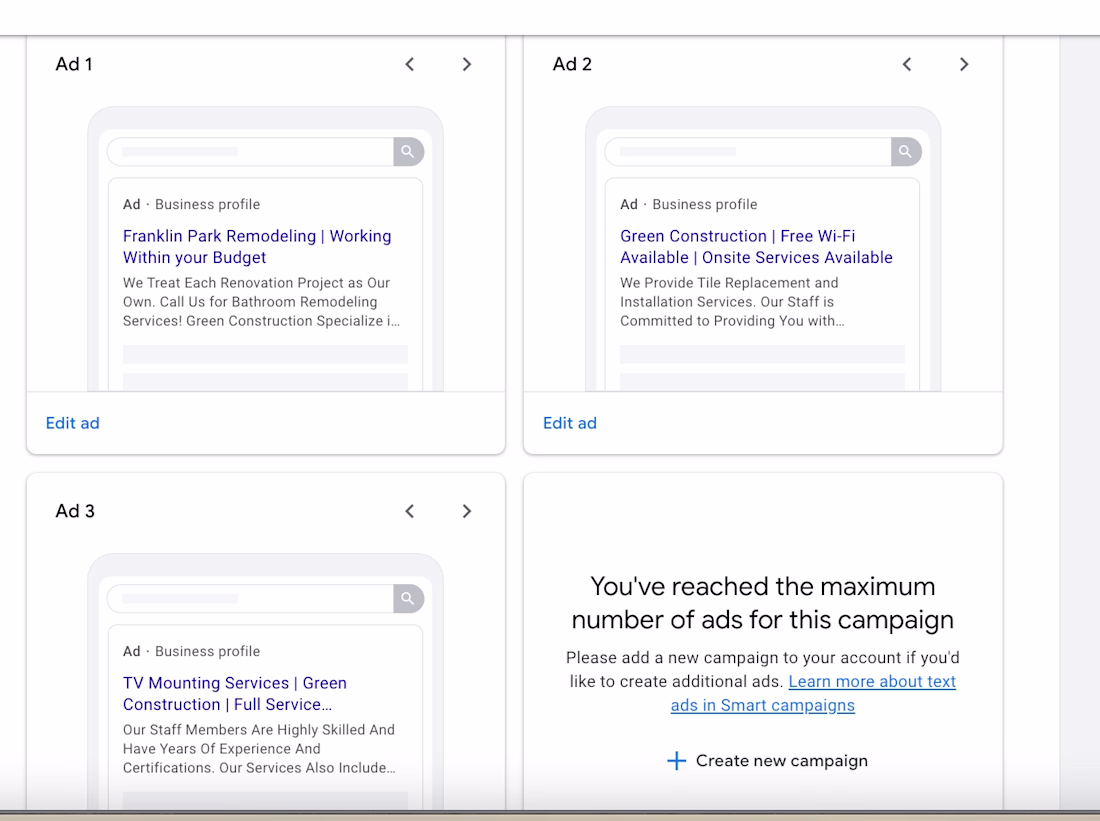The height and width of the screenshot is (821, 1100).
Task: Click the search icon in Ad 1 preview
Action: [408, 152]
